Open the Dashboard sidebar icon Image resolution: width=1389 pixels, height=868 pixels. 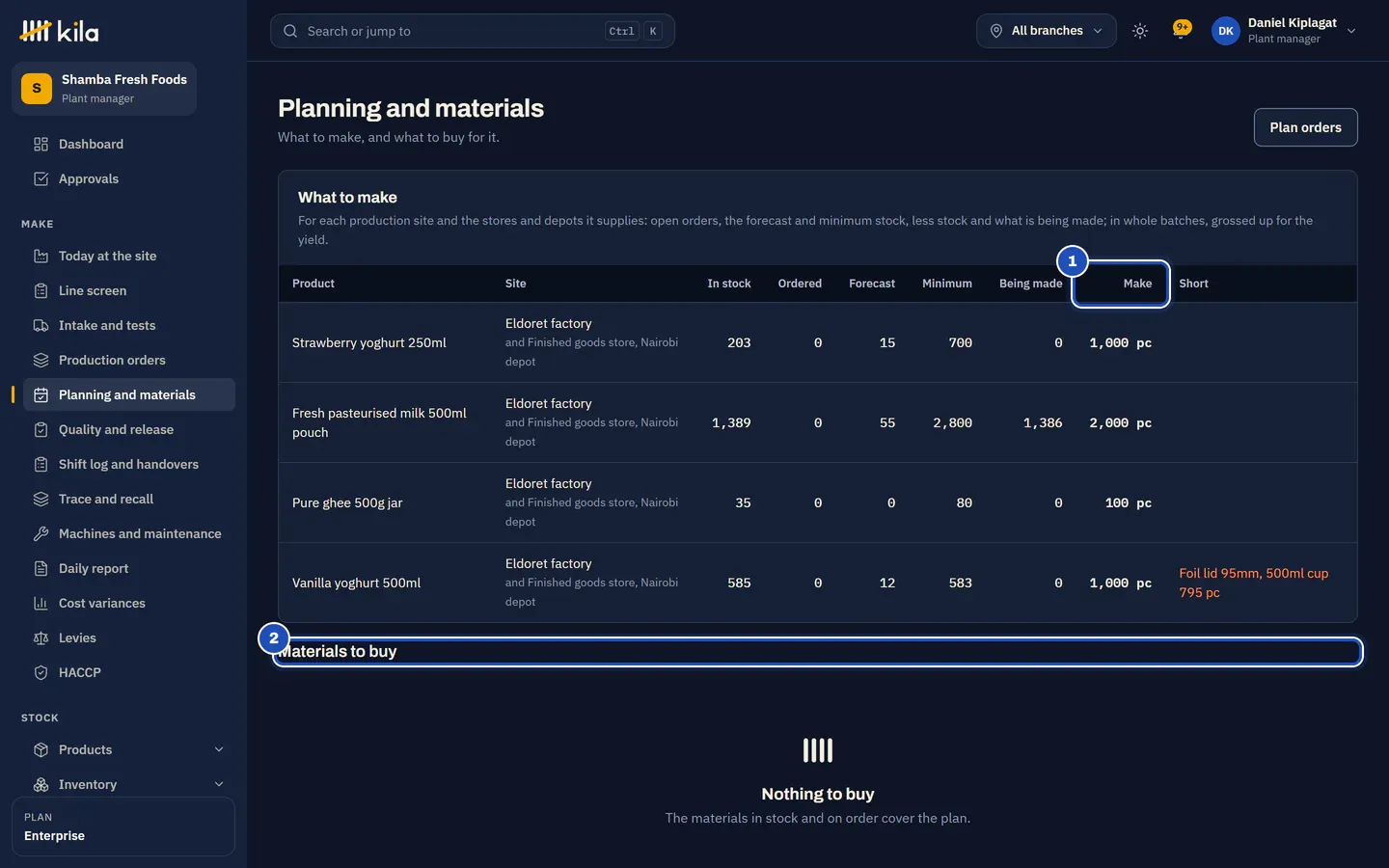[41, 145]
